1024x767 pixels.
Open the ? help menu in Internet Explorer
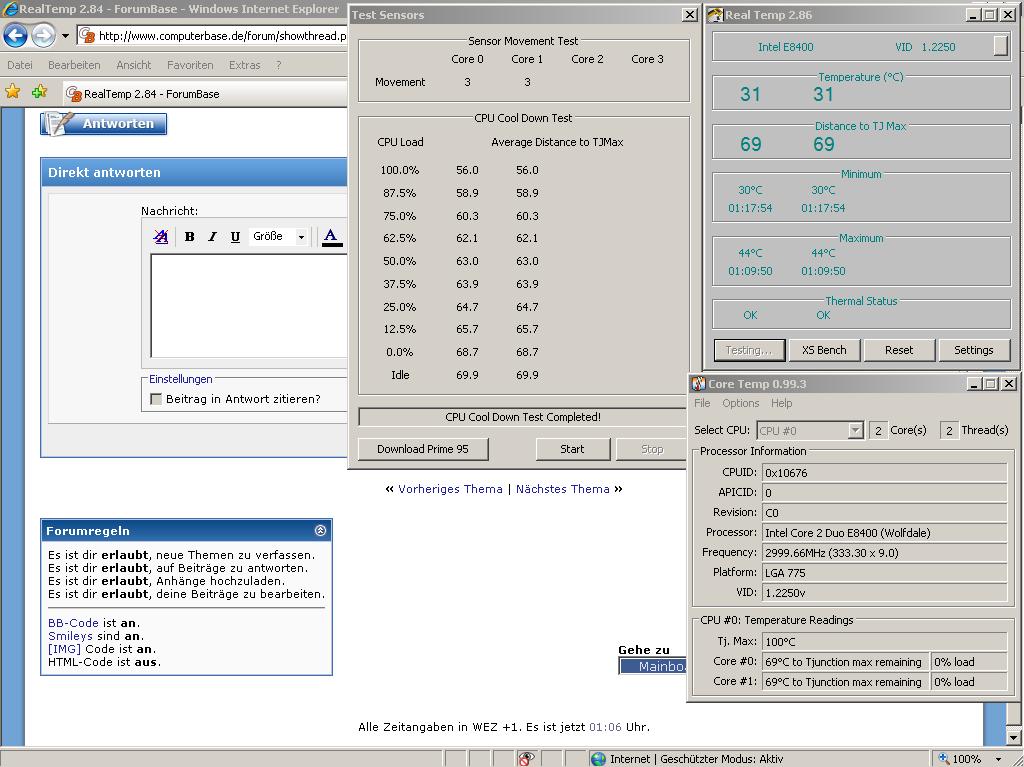point(278,65)
